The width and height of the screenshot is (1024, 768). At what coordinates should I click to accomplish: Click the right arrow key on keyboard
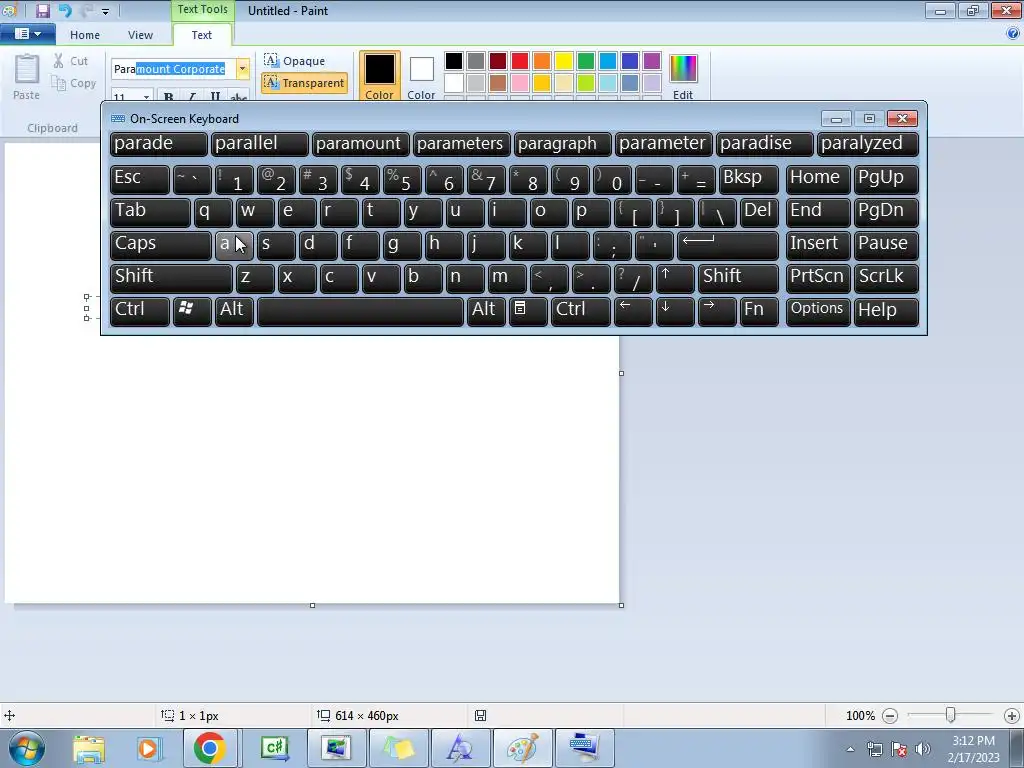point(717,311)
